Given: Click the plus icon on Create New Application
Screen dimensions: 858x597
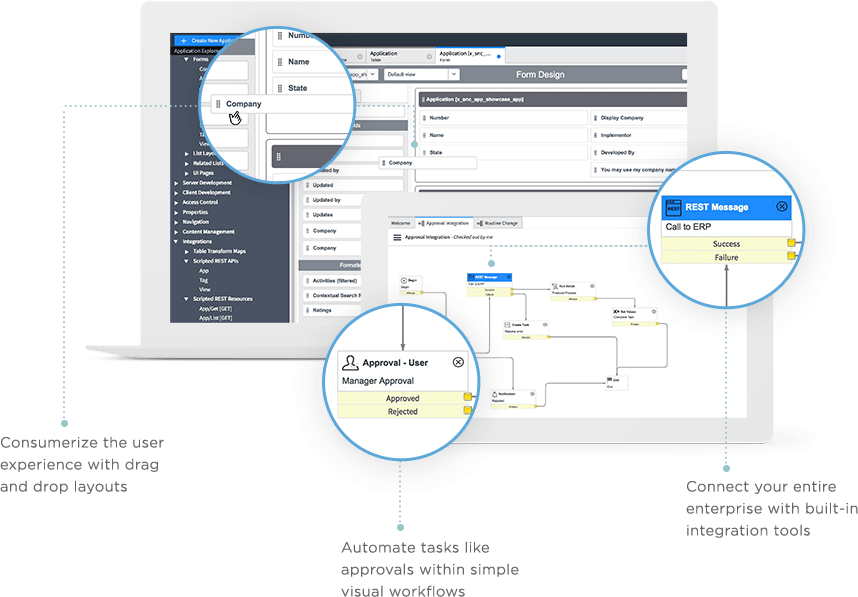Looking at the screenshot, I should tap(184, 40).
